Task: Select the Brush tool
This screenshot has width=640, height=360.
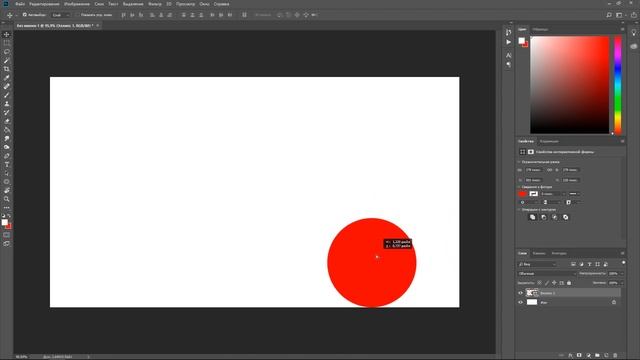Action: click(x=7, y=95)
